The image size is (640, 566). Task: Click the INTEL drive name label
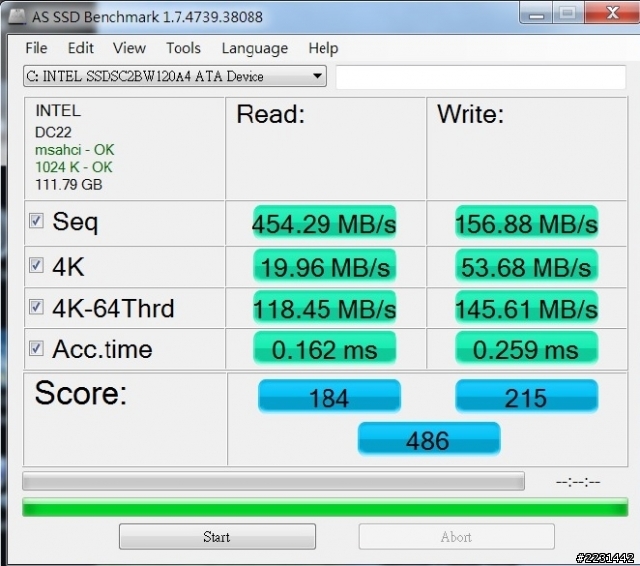pos(58,111)
